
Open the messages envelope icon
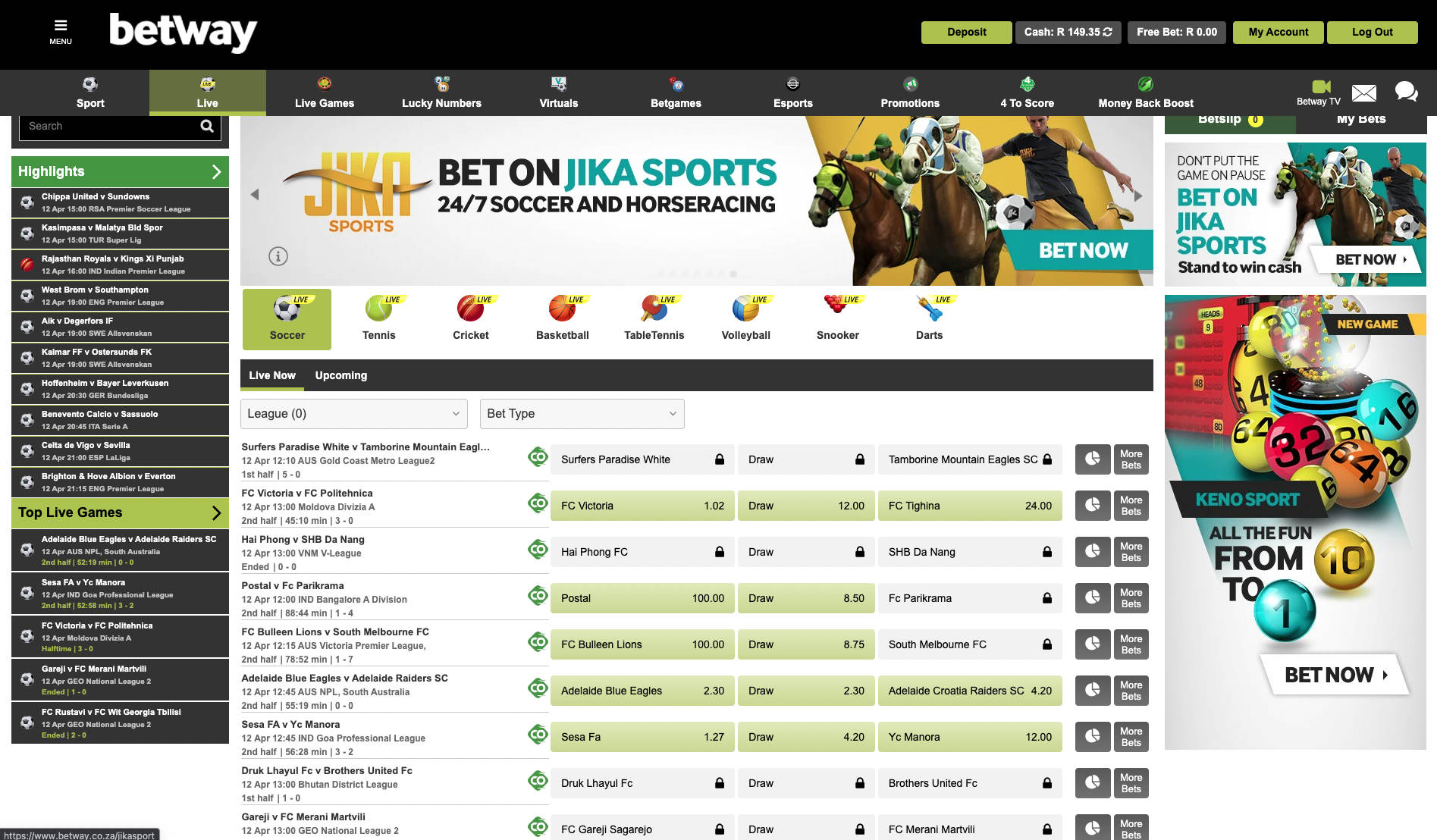(x=1363, y=93)
